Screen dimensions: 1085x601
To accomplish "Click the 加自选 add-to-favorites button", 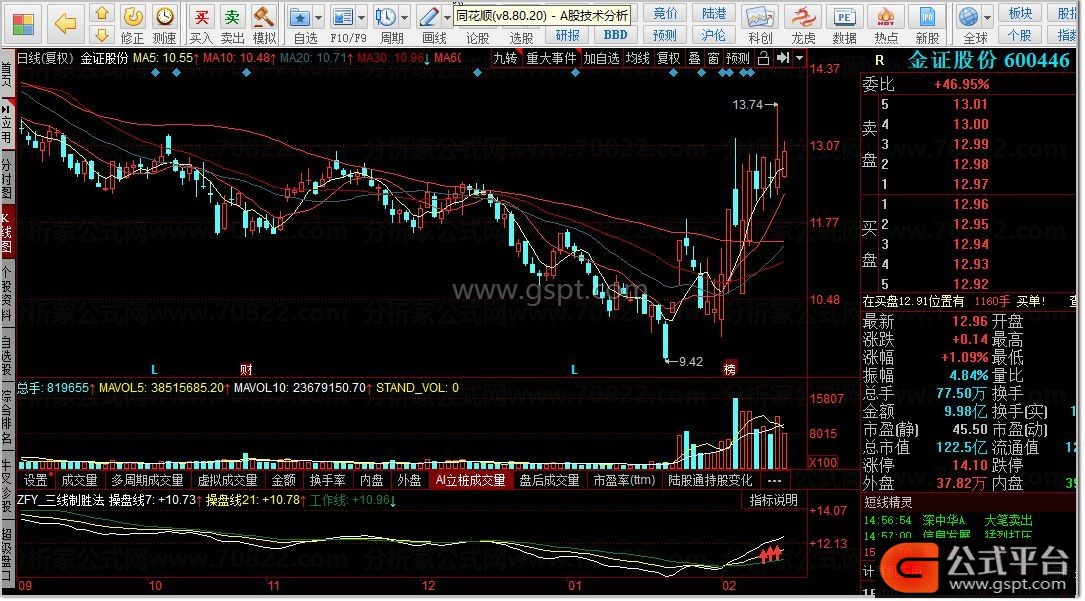I will (x=601, y=58).
